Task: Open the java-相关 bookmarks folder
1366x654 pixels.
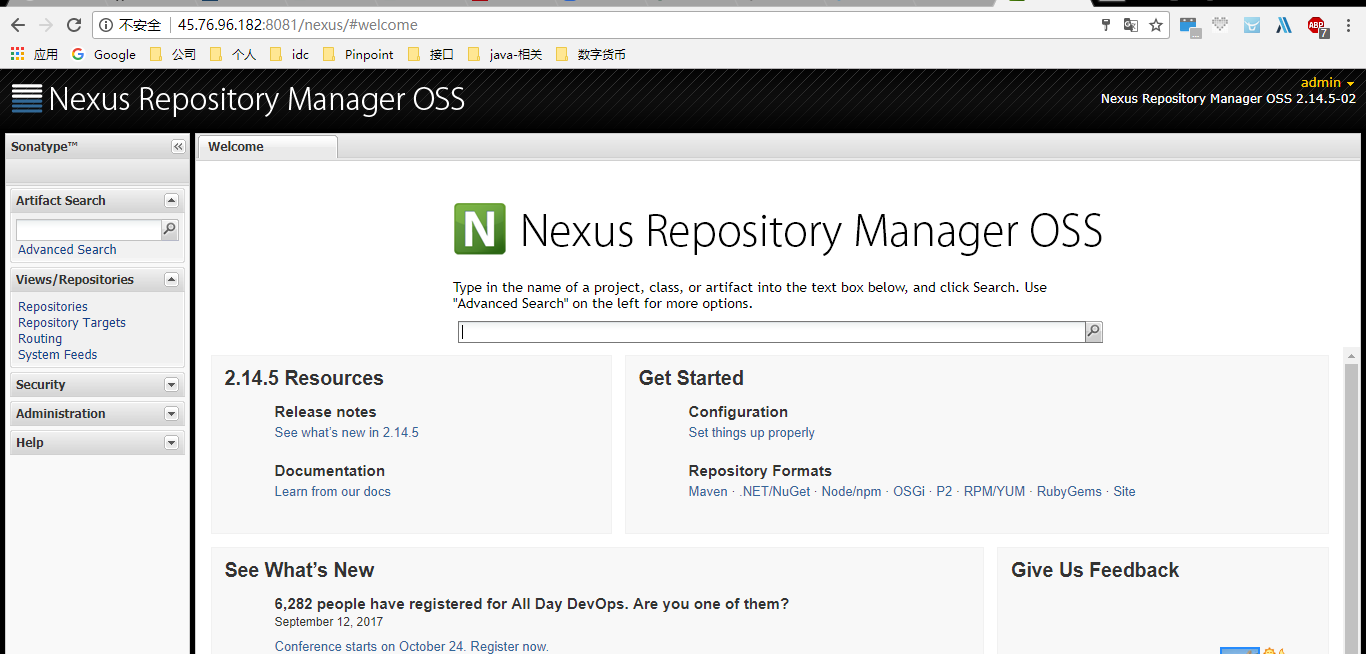Action: tap(505, 55)
